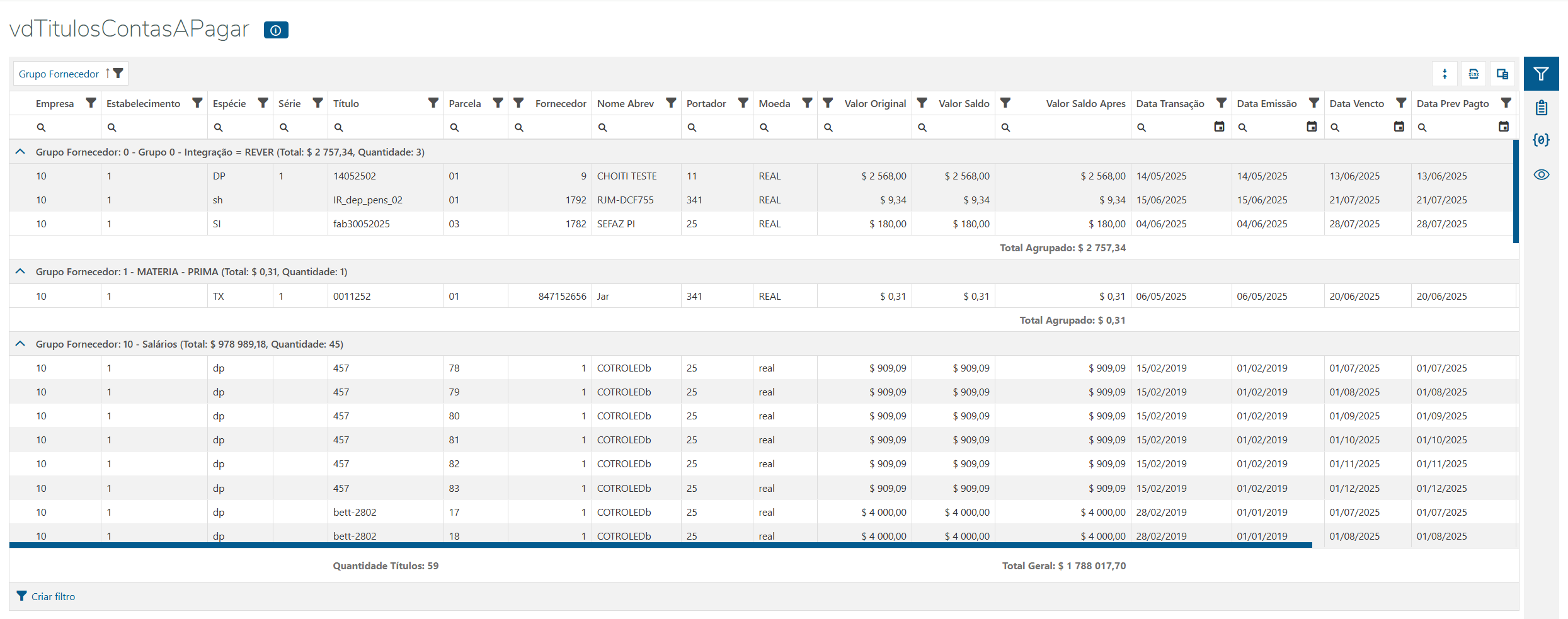Open the Data Prev Pagto calendar picker
This screenshot has height=619, width=1568.
(1503, 127)
